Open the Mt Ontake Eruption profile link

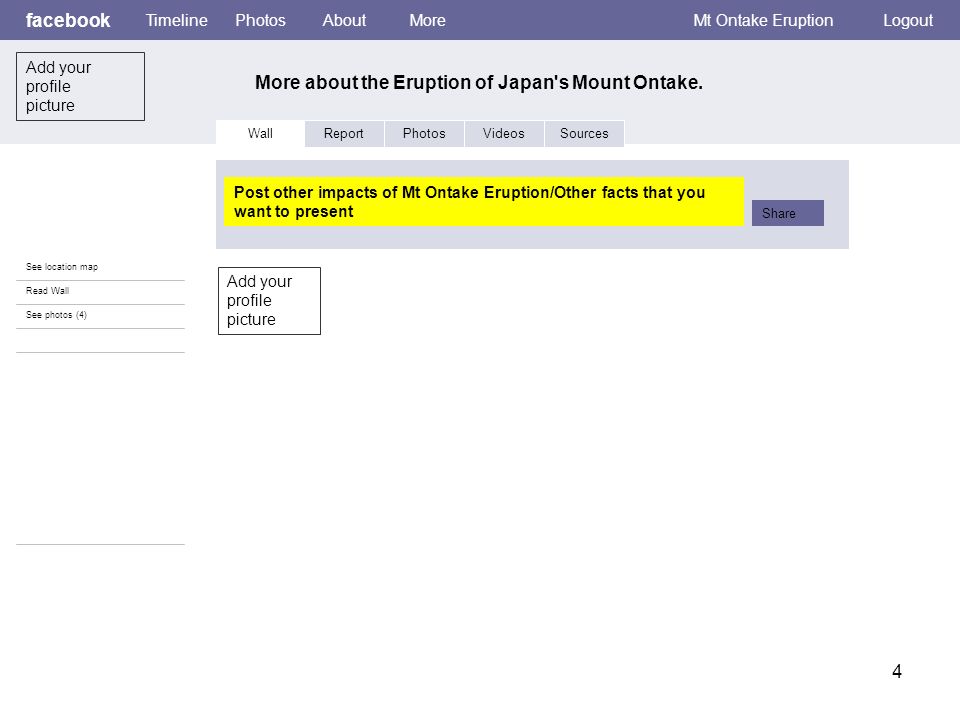[x=763, y=20]
